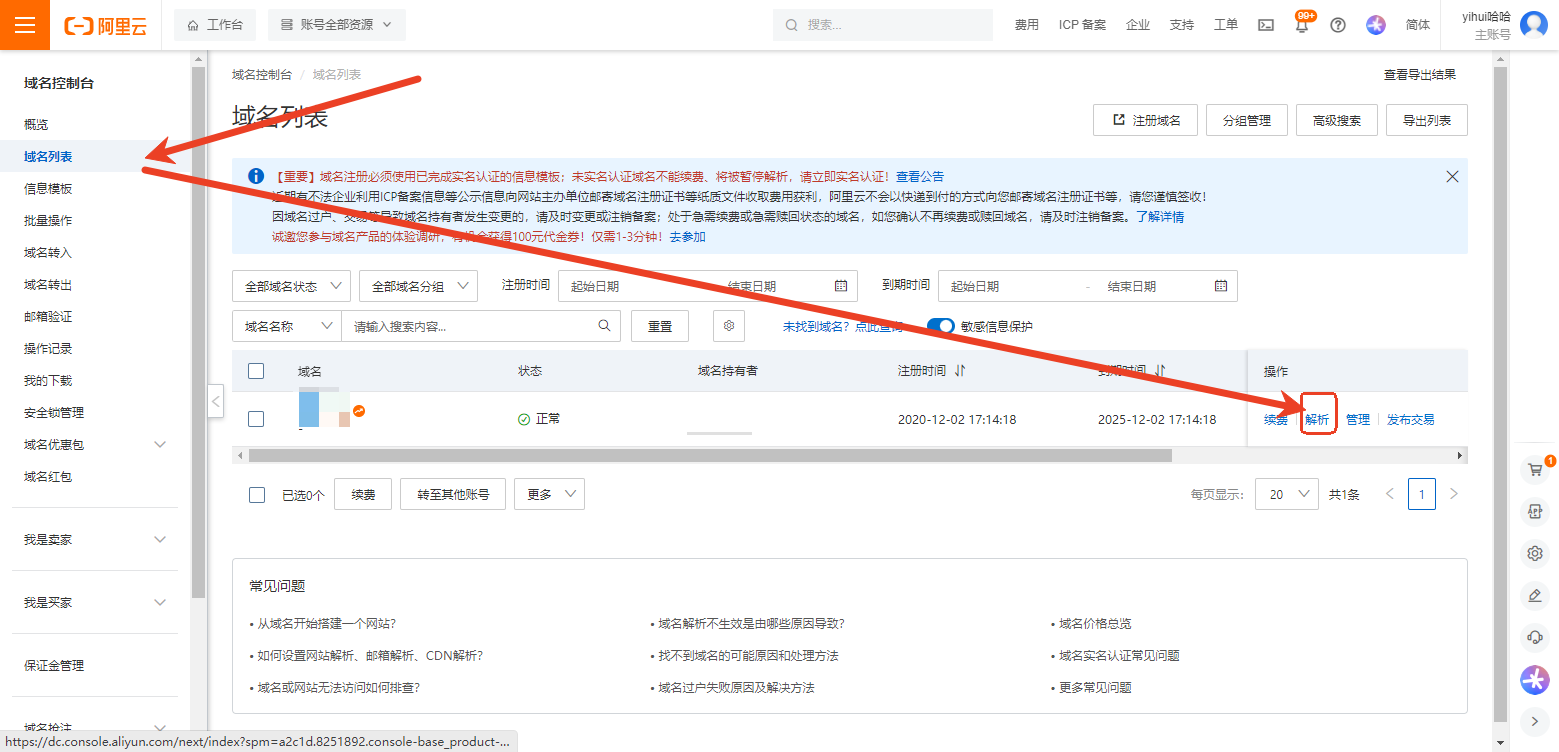Go to previous page arrow
The width and height of the screenshot is (1559, 752).
click(x=1389, y=494)
